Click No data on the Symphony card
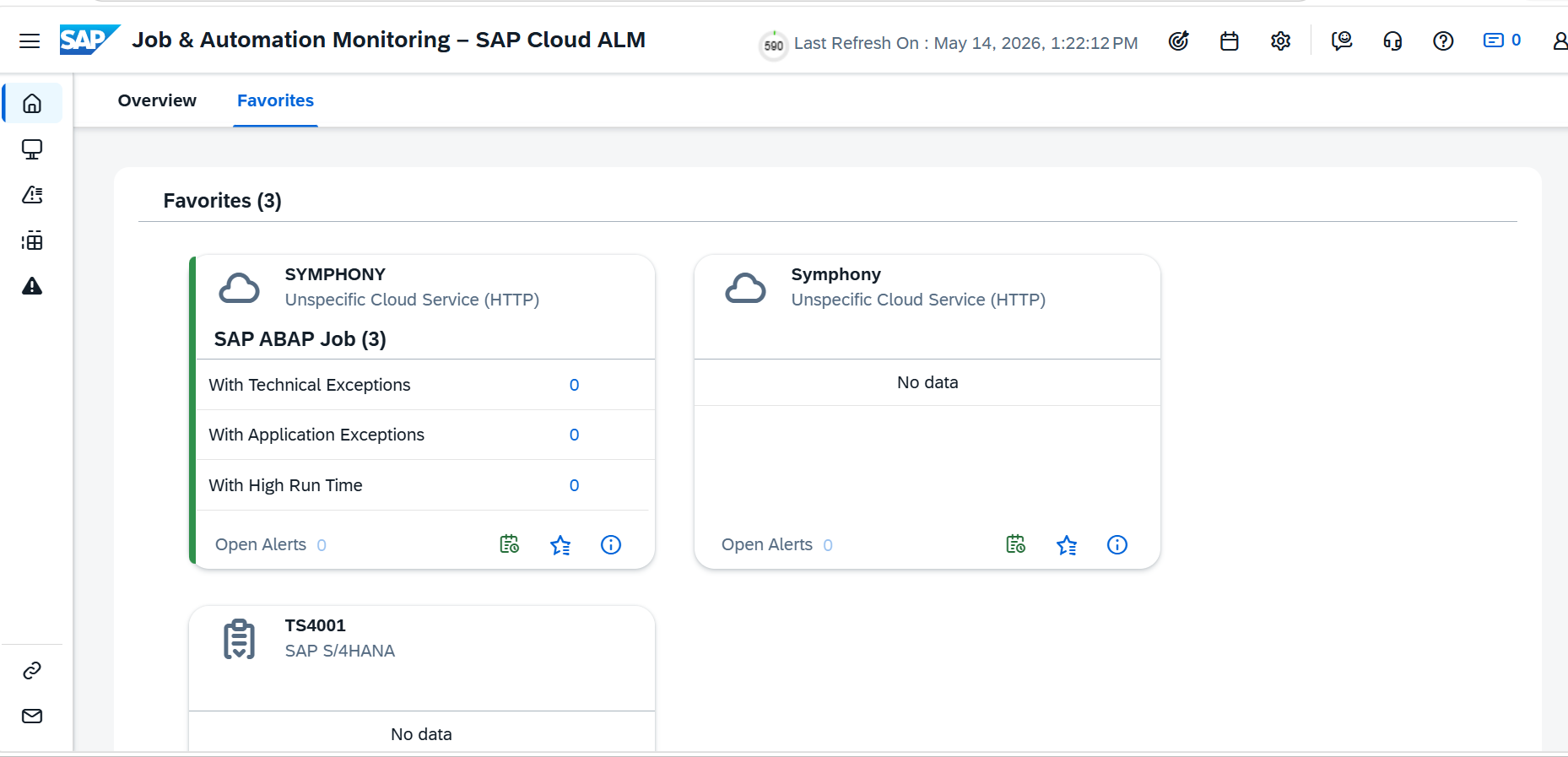 927,382
